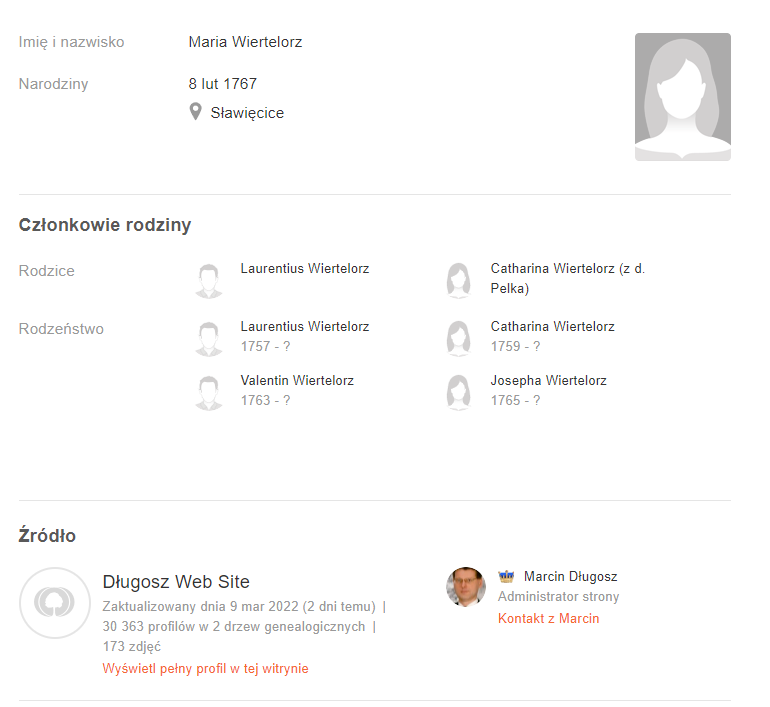Open parent Laurentius Wiertelorz's name link
The height and width of the screenshot is (707, 770).
tap(305, 269)
